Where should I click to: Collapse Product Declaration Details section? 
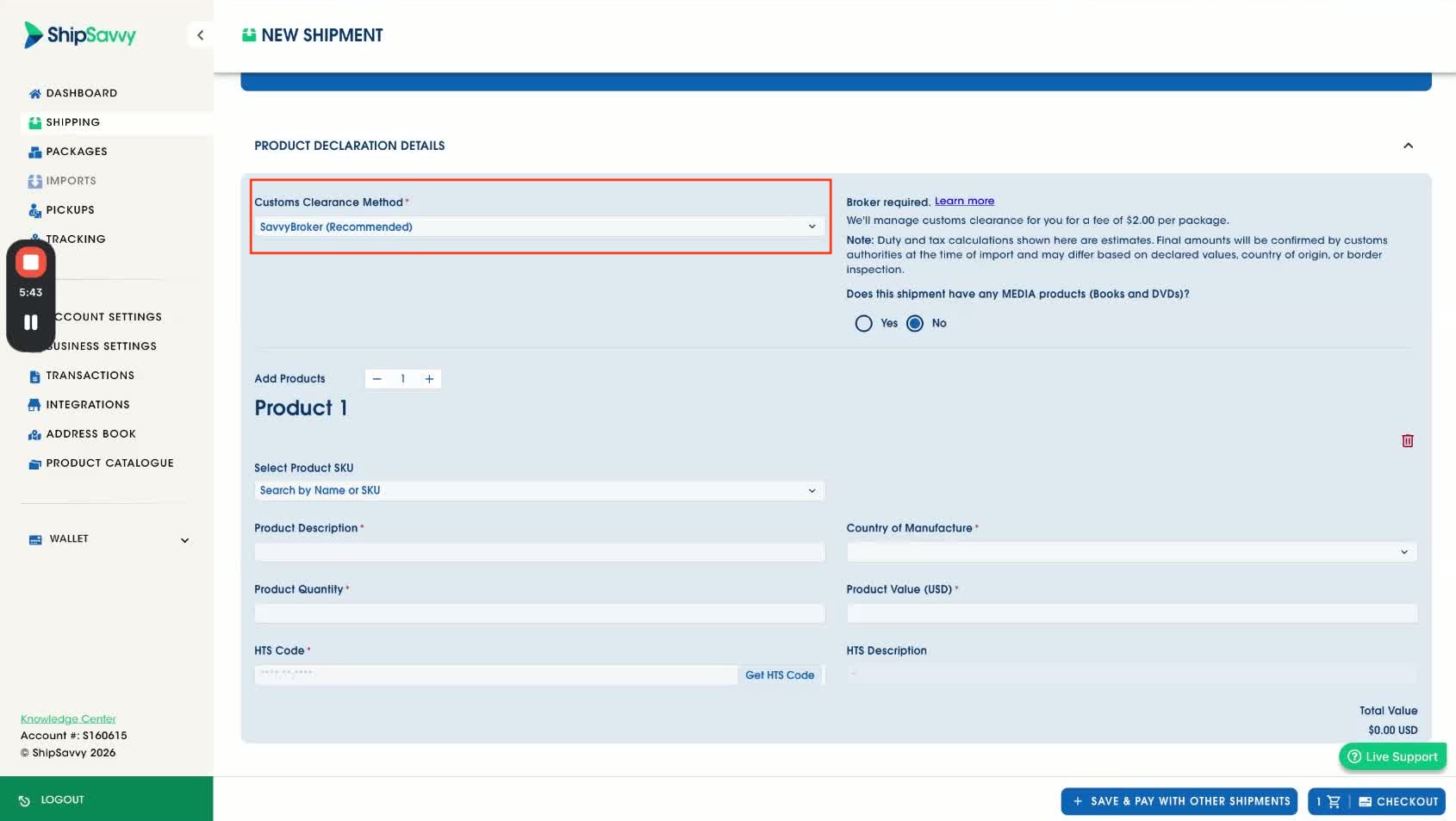click(1408, 146)
